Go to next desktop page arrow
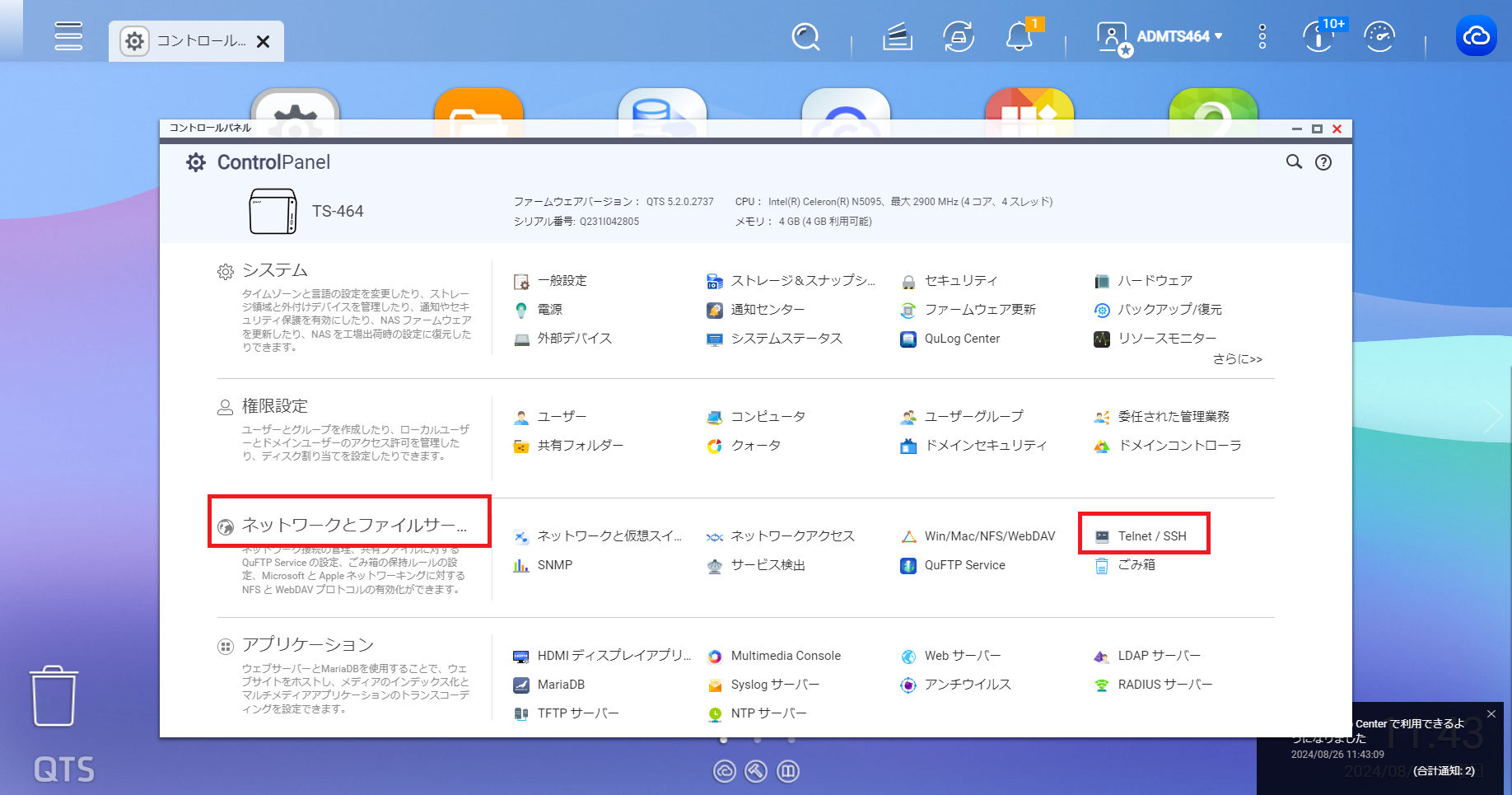The width and height of the screenshot is (1512, 795). (1493, 417)
